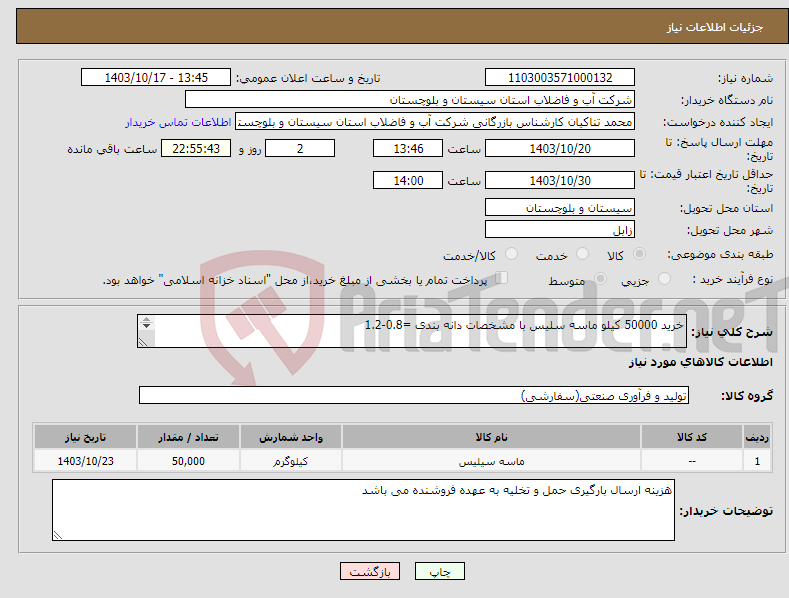Click the price validity date 1403/10/30

point(560,180)
